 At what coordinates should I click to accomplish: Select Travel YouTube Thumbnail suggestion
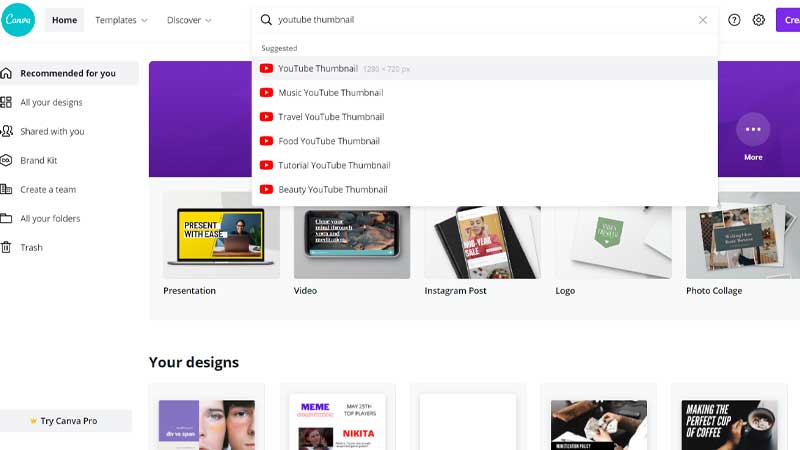click(485, 117)
